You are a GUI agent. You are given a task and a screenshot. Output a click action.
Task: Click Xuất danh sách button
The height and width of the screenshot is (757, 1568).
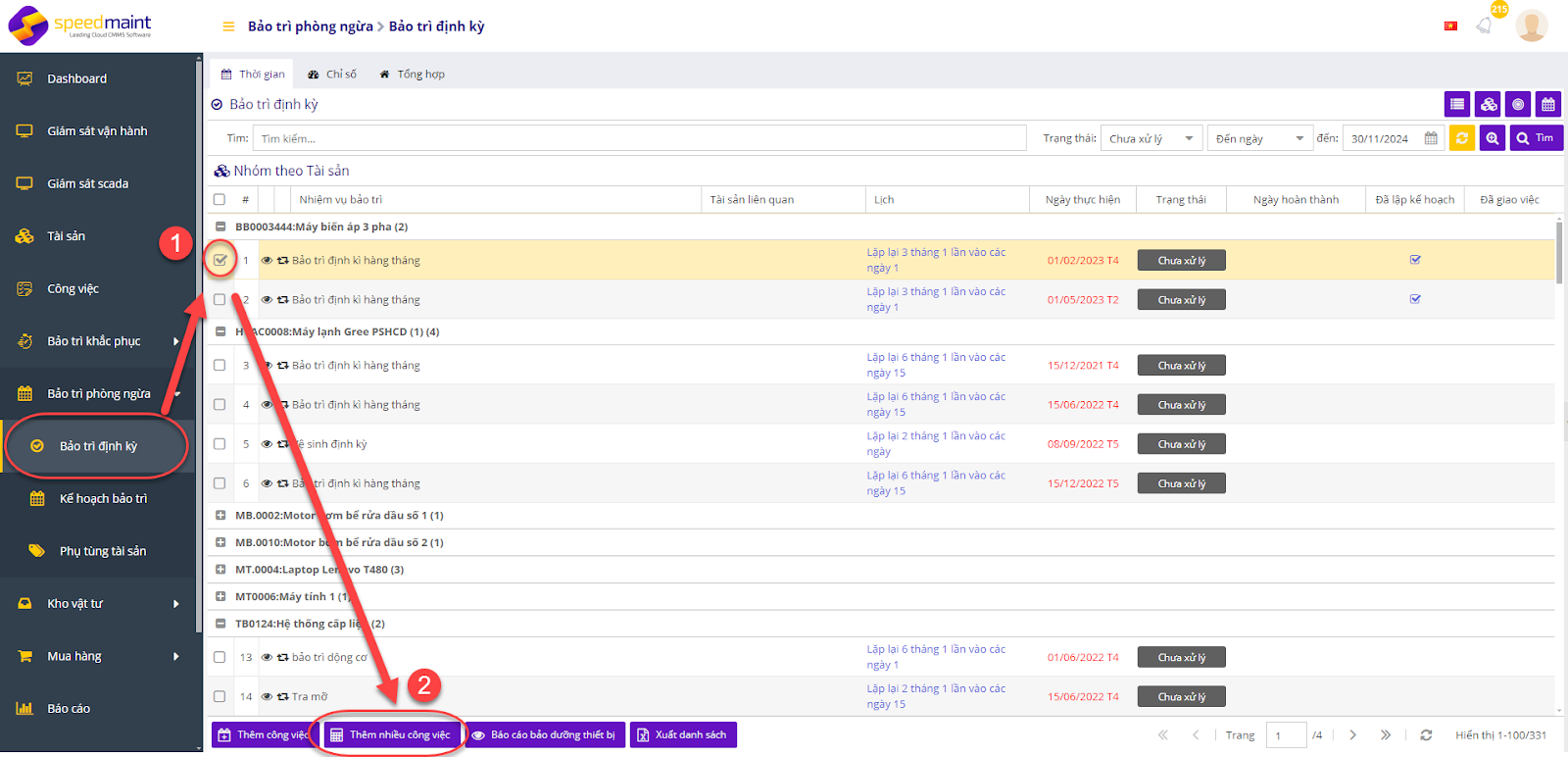683,734
